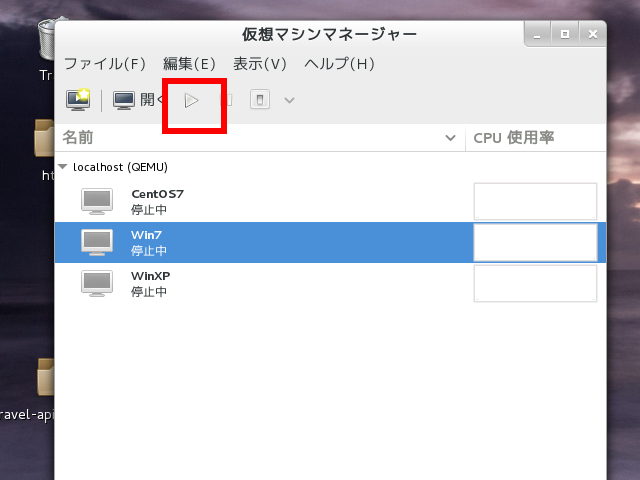This screenshot has height=480, width=640.
Task: Click the WinXP CPU usage graph cell
Action: (x=535, y=283)
